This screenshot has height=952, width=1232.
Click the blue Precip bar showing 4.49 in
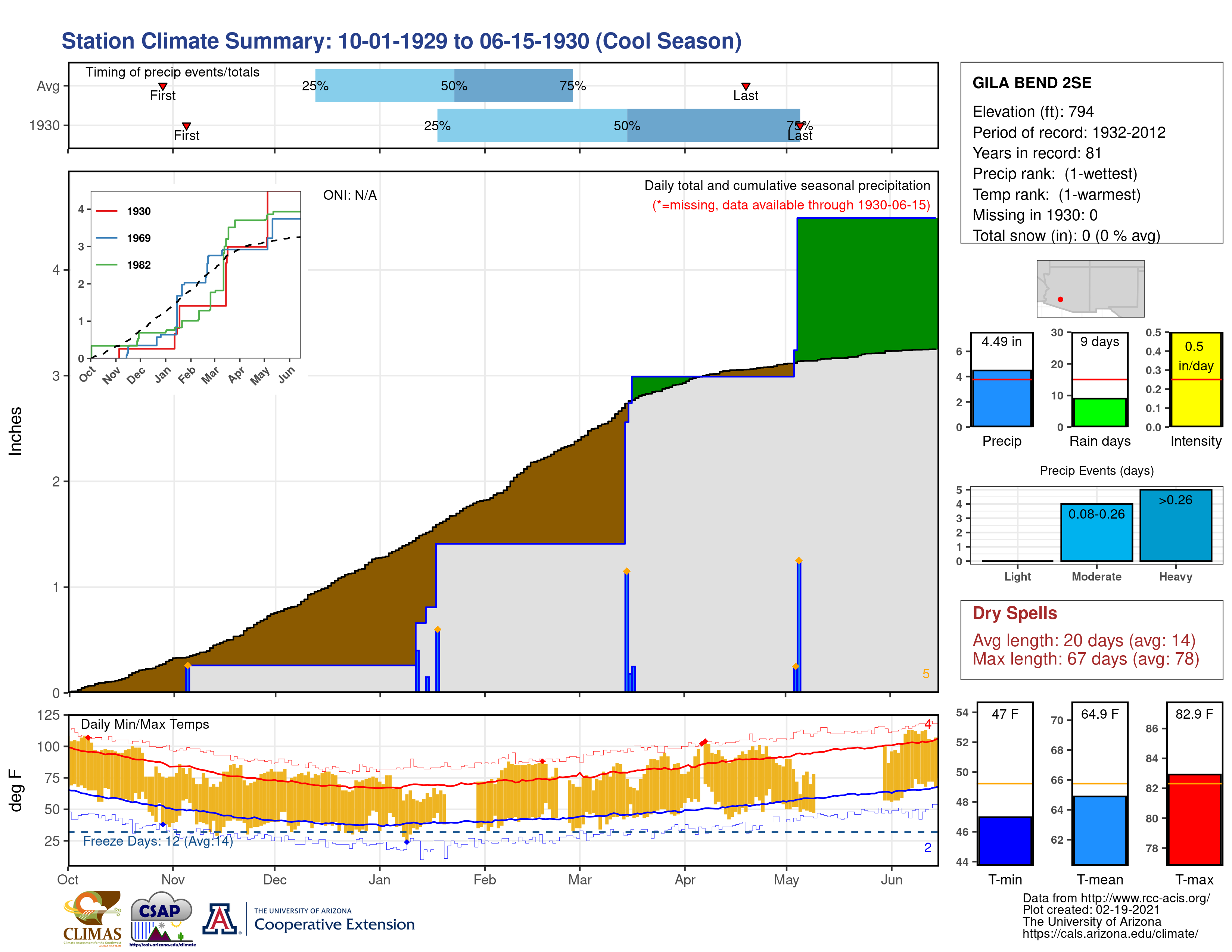coord(1002,398)
